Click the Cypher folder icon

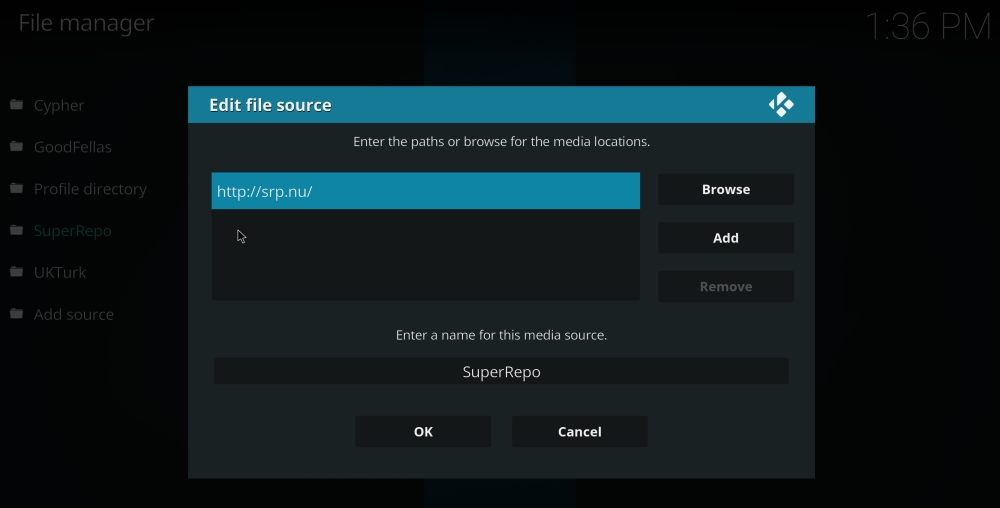pyautogui.click(x=17, y=105)
